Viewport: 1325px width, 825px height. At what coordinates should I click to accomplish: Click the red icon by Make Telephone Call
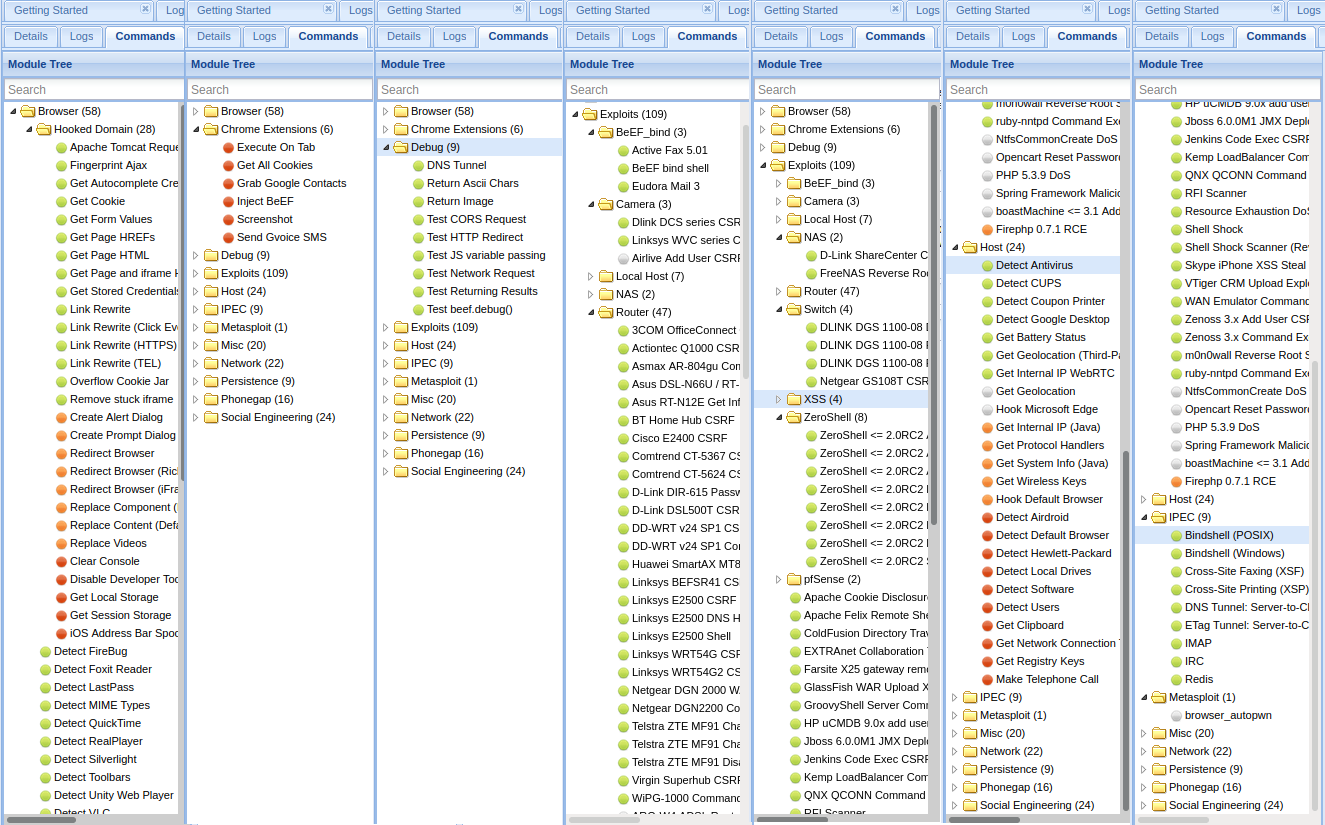click(x=987, y=679)
